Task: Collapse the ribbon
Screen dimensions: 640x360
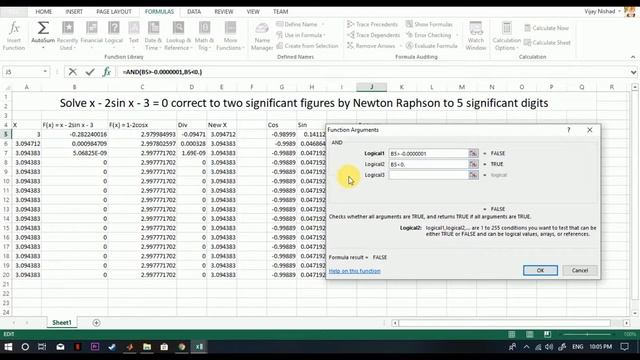Action: (633, 57)
